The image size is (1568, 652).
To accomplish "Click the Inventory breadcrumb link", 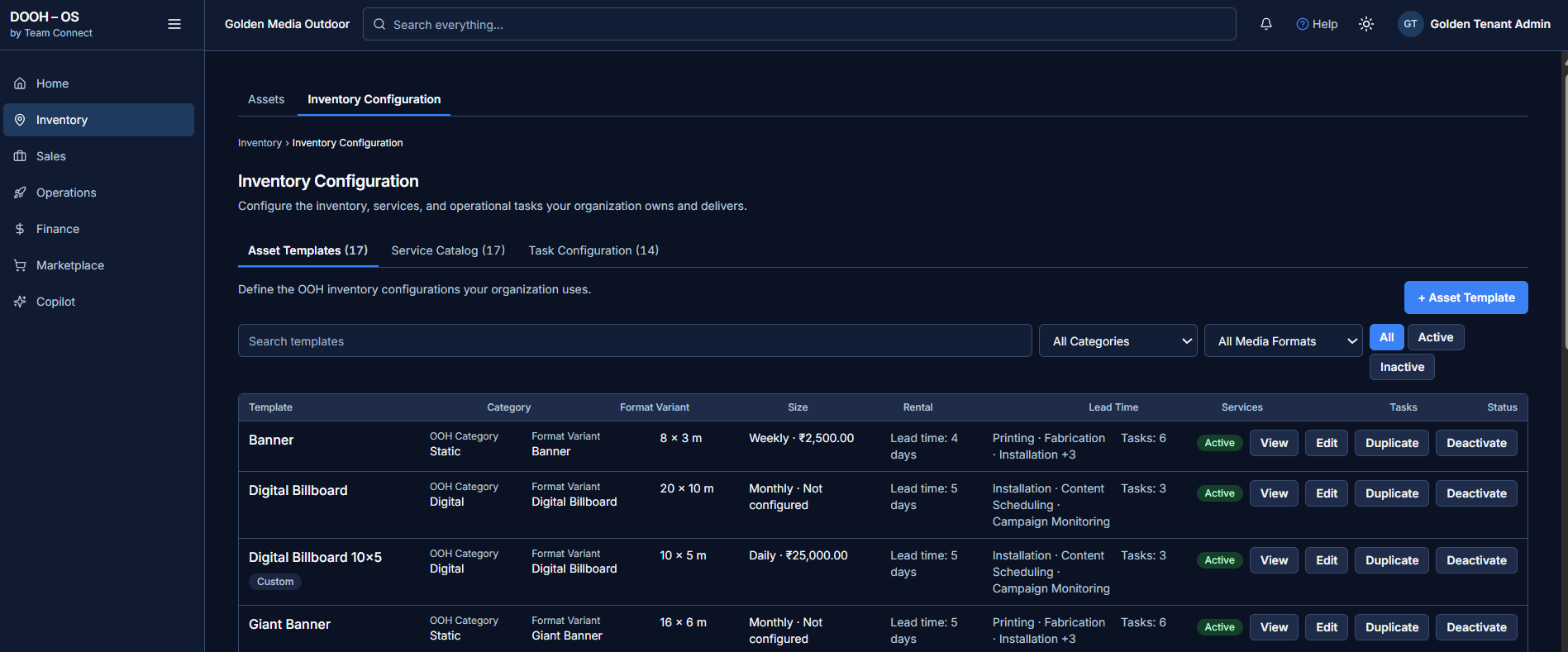I will pyautogui.click(x=260, y=143).
